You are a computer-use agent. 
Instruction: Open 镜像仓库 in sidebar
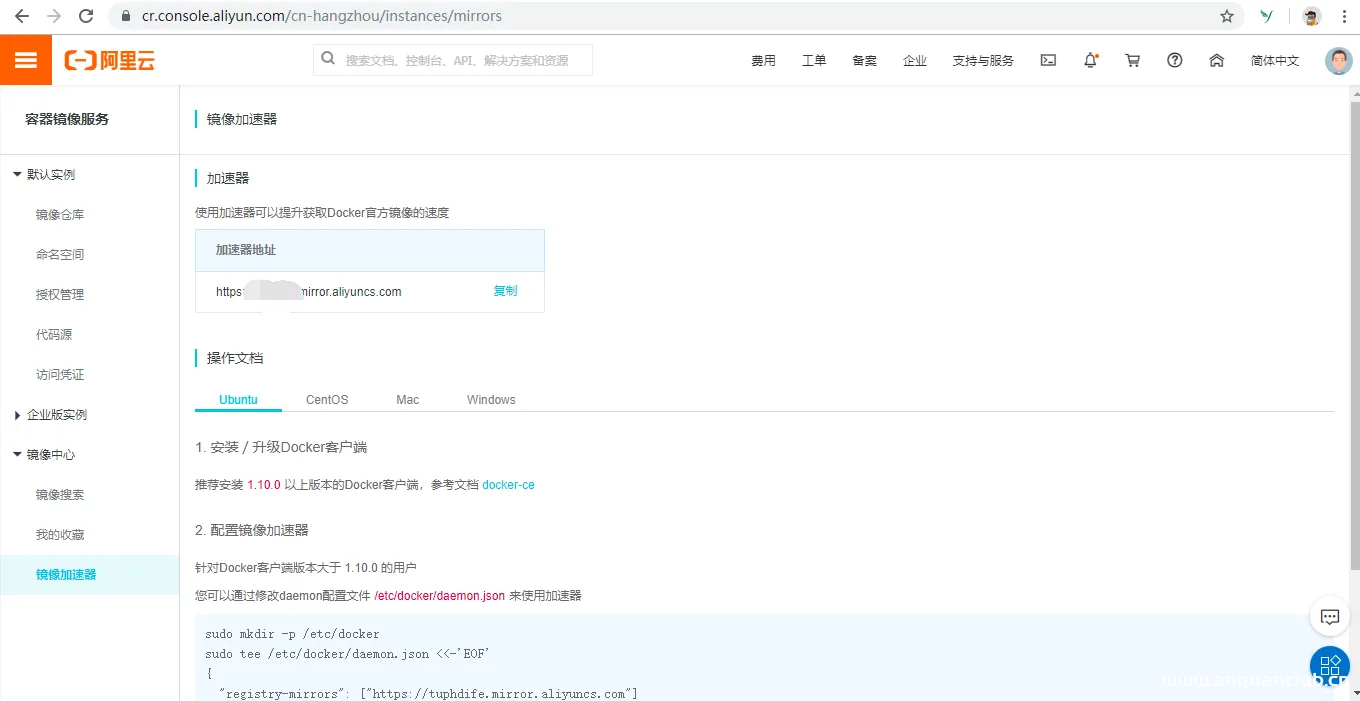pos(60,214)
